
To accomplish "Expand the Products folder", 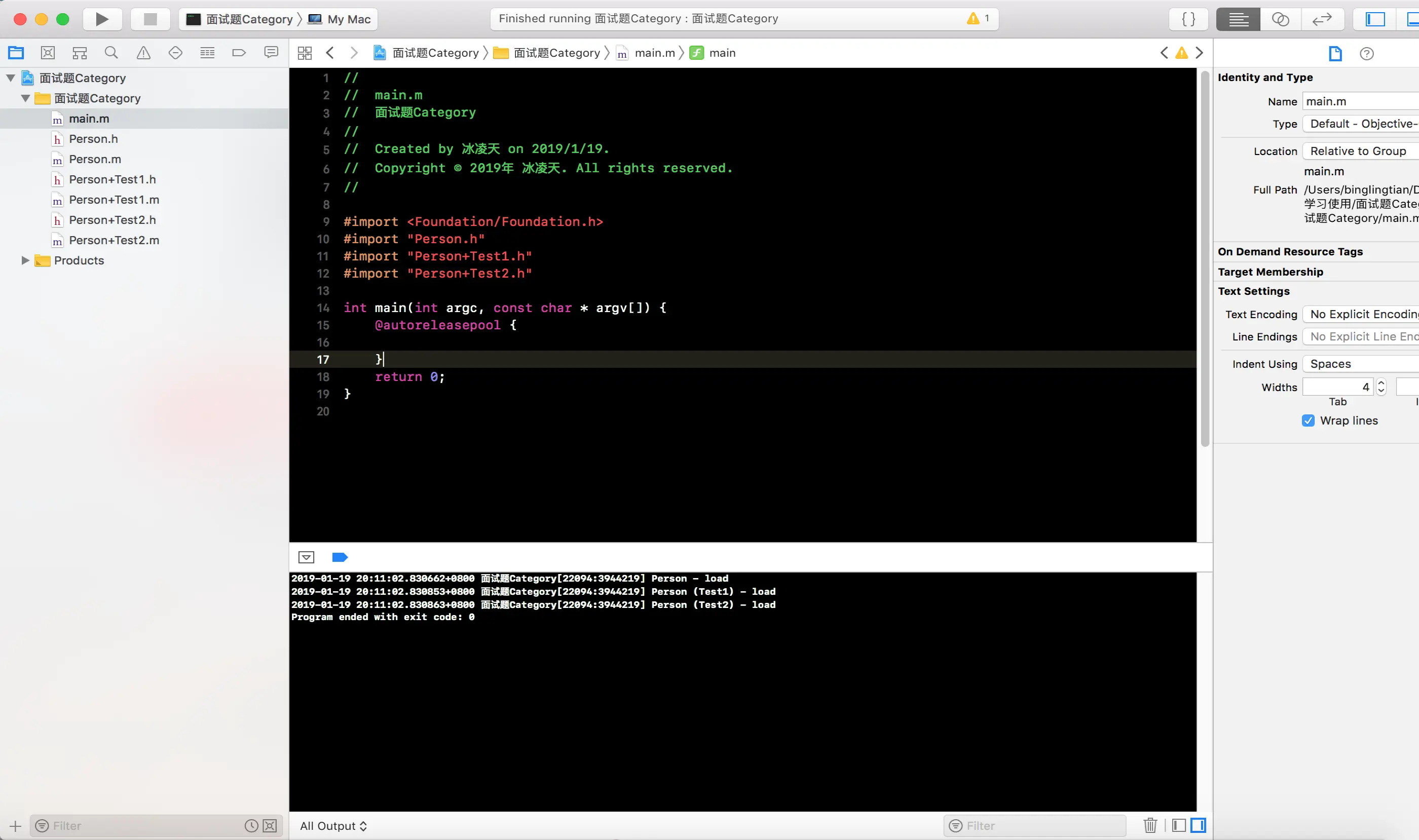I will point(25,260).
